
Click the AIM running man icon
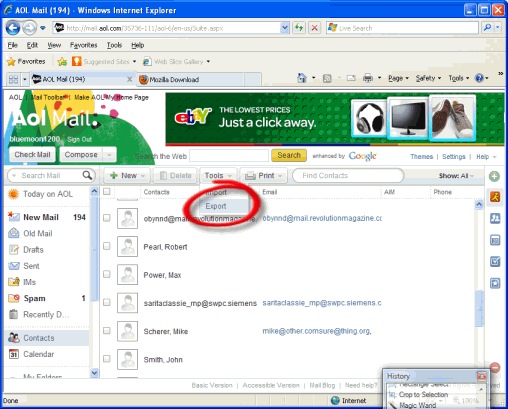point(495,197)
